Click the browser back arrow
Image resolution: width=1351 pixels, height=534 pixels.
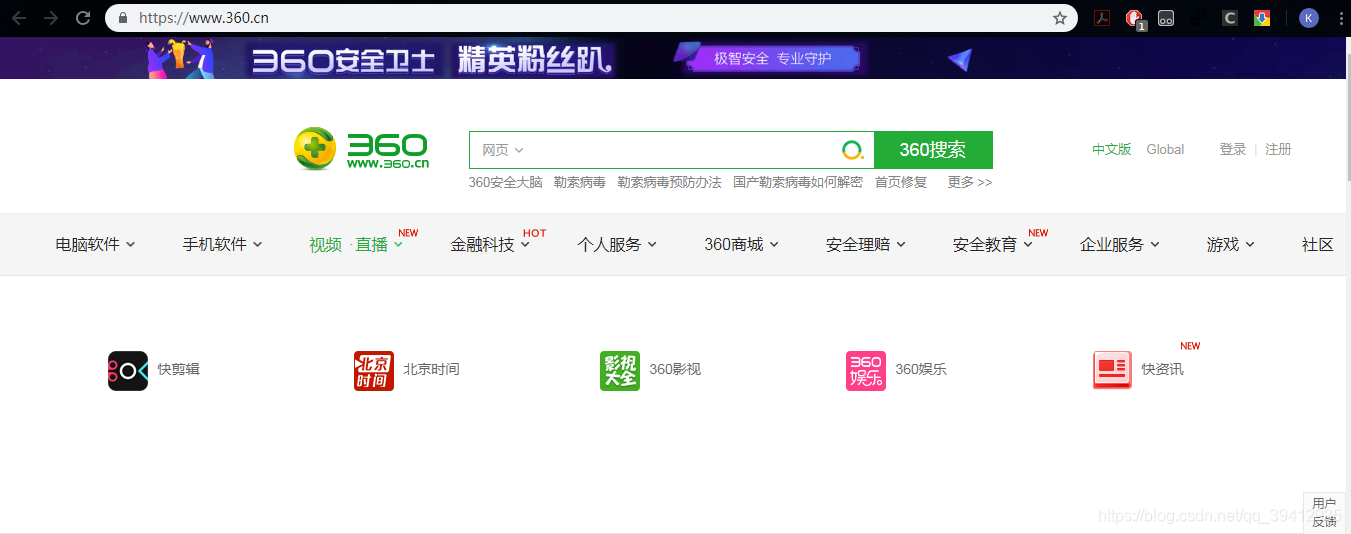click(19, 18)
